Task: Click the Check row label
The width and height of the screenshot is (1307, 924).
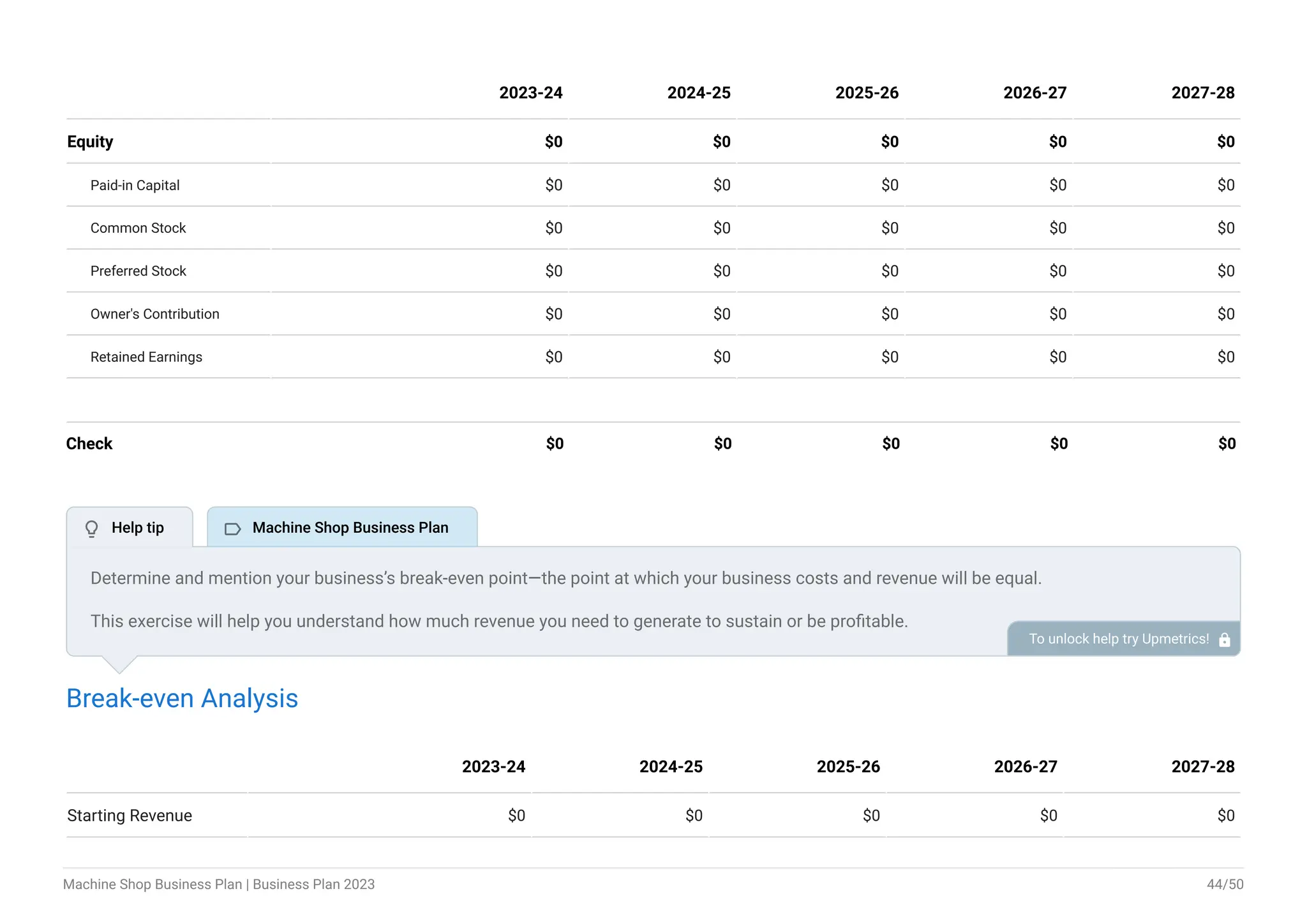Action: click(x=89, y=444)
